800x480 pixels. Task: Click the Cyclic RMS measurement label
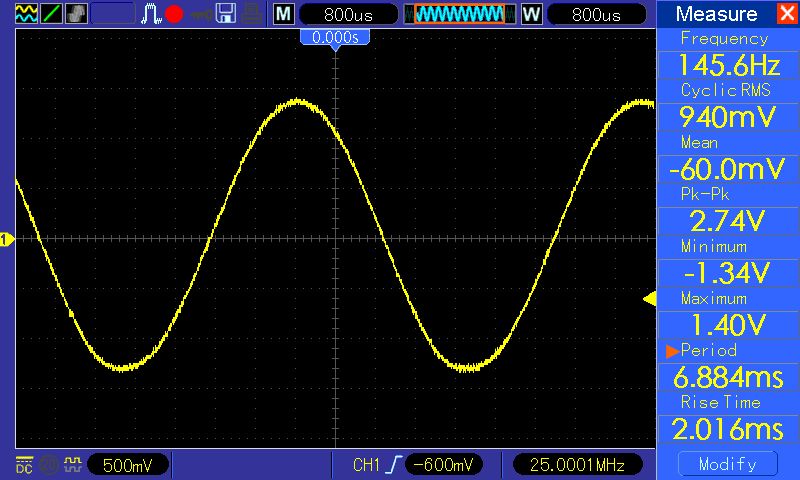pyautogui.click(x=726, y=90)
